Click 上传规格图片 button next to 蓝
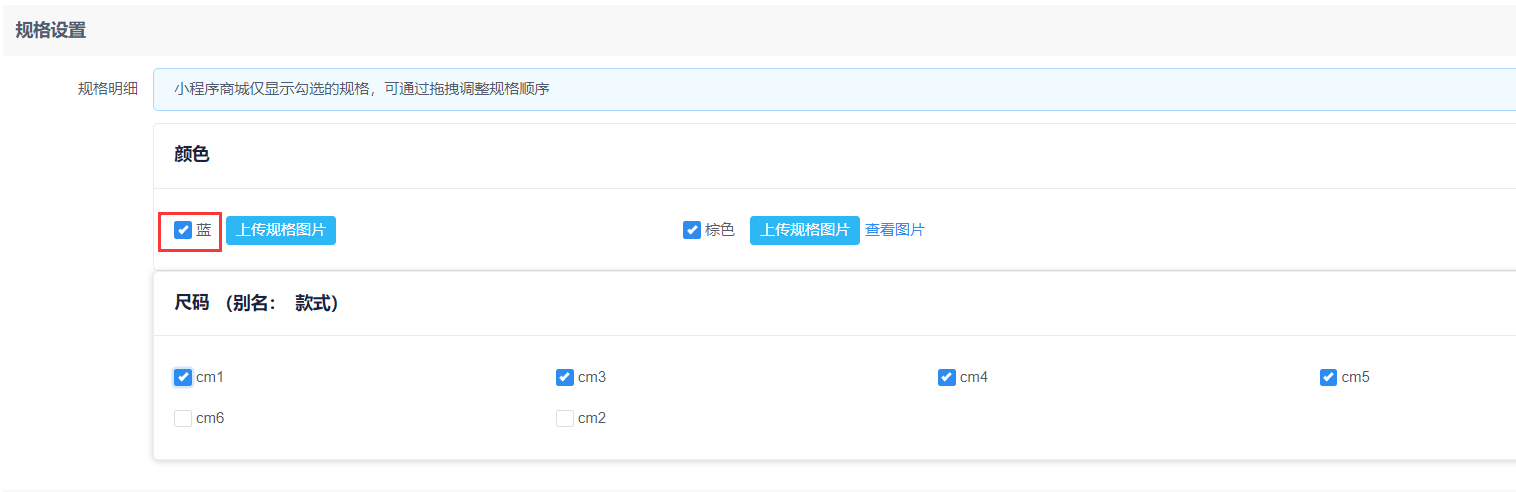Screen dimensions: 1516x492 coord(281,230)
